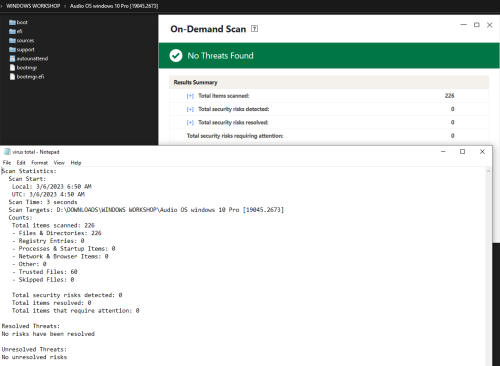This screenshot has height=366, width=500.
Task: Click the value 226 for items scanned
Action: point(449,96)
